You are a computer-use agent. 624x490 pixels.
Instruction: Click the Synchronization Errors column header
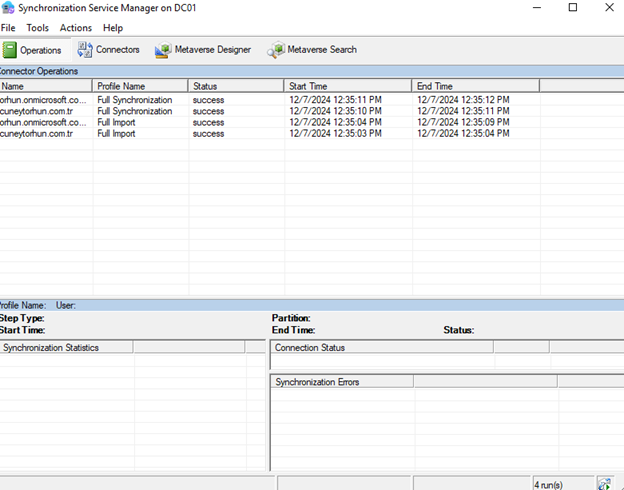tap(340, 382)
